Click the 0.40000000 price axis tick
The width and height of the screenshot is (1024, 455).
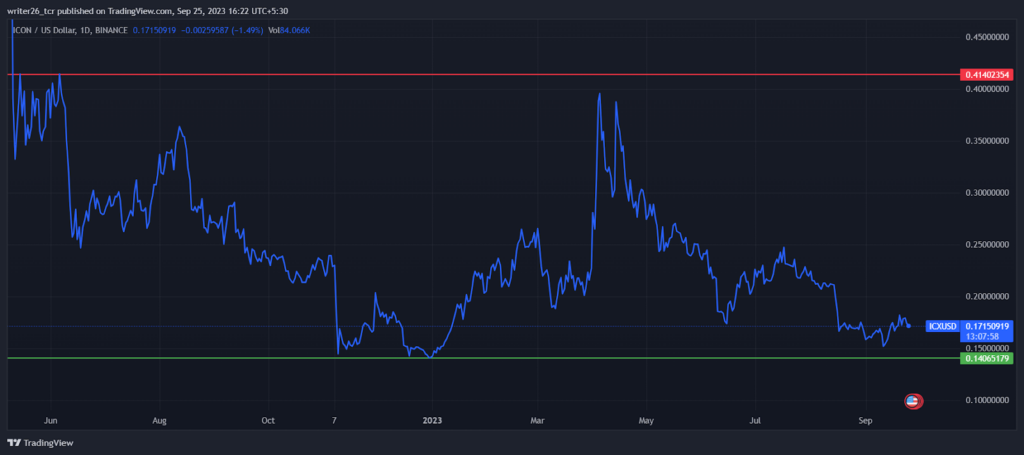[987, 89]
